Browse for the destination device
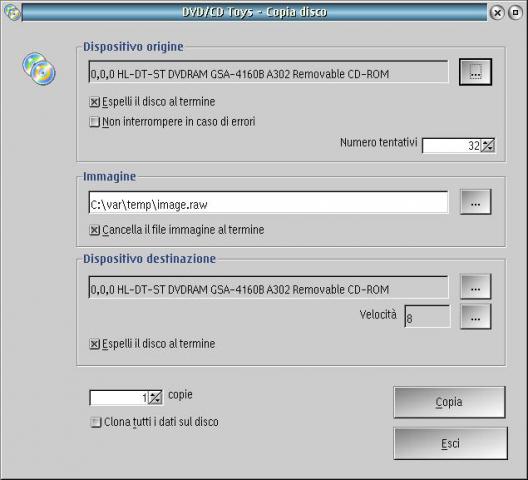The width and height of the screenshot is (528, 480). pos(475,287)
